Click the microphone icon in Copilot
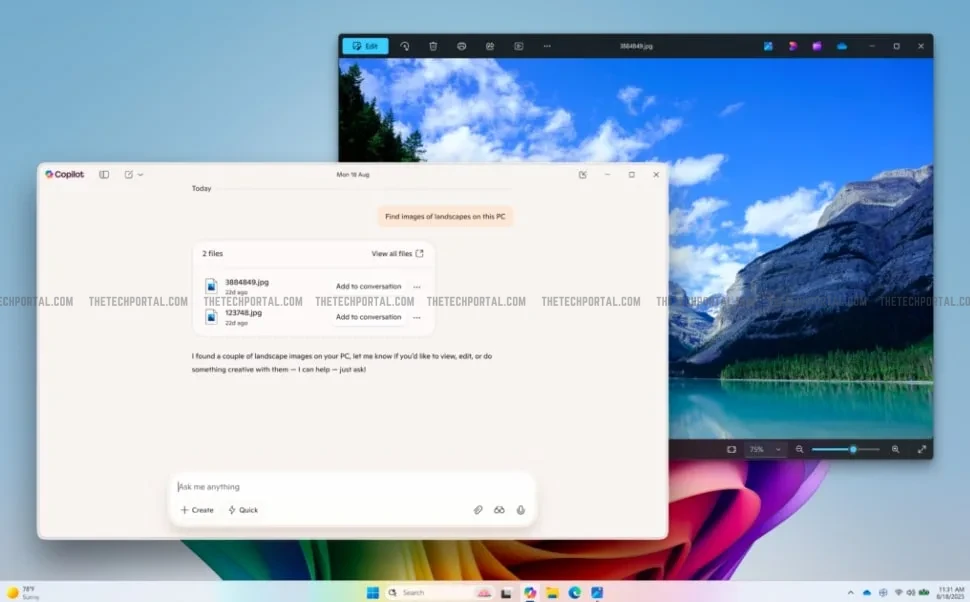 click(521, 510)
